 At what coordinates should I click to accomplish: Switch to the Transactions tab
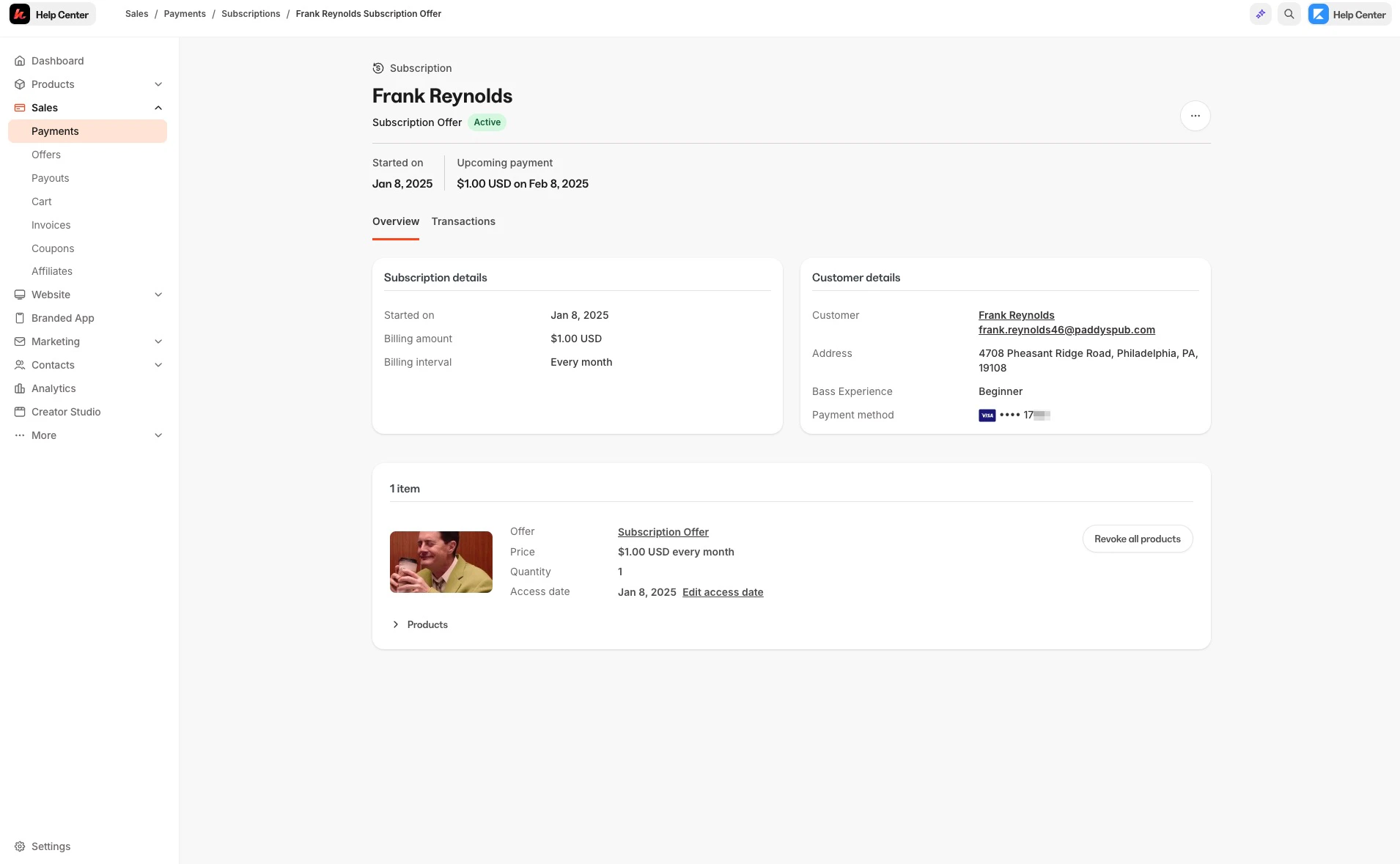tap(463, 221)
